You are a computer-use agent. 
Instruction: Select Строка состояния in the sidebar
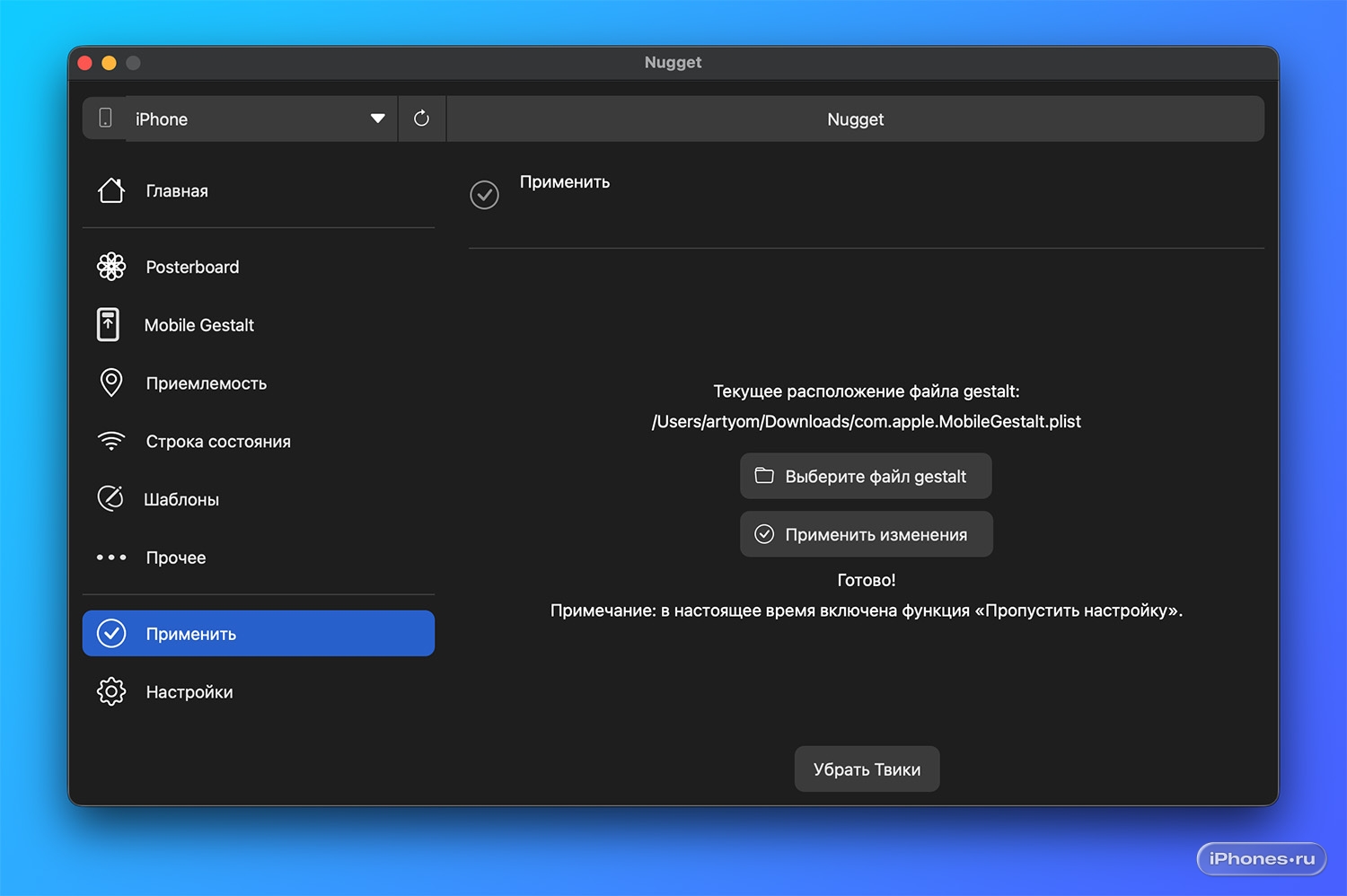click(x=259, y=441)
